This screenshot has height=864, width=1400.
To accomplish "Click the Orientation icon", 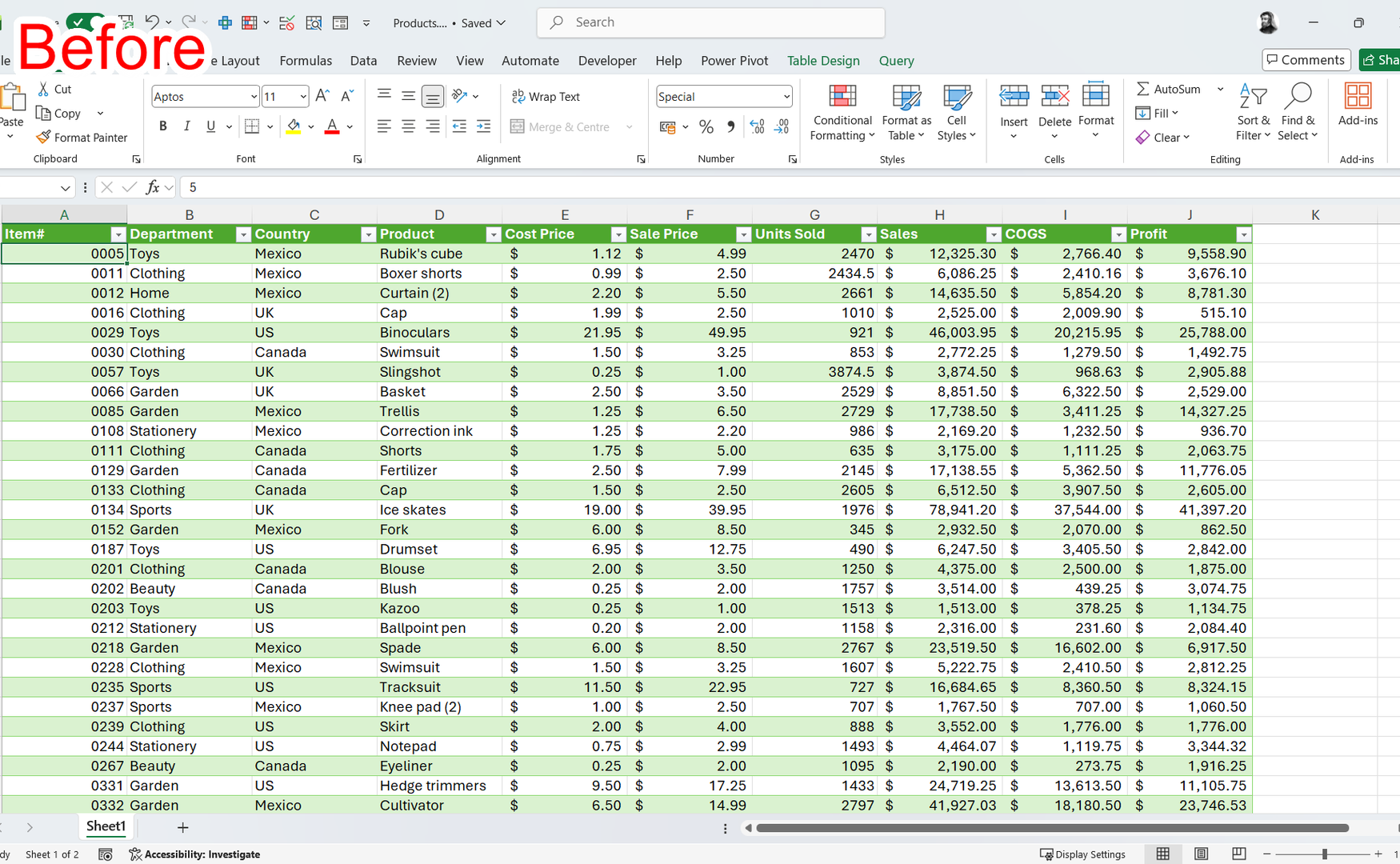I will pyautogui.click(x=459, y=96).
